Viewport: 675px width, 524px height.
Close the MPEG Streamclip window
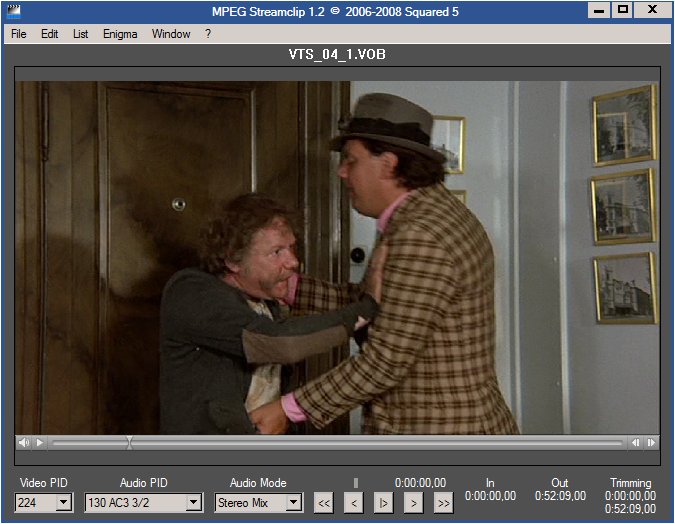[653, 10]
